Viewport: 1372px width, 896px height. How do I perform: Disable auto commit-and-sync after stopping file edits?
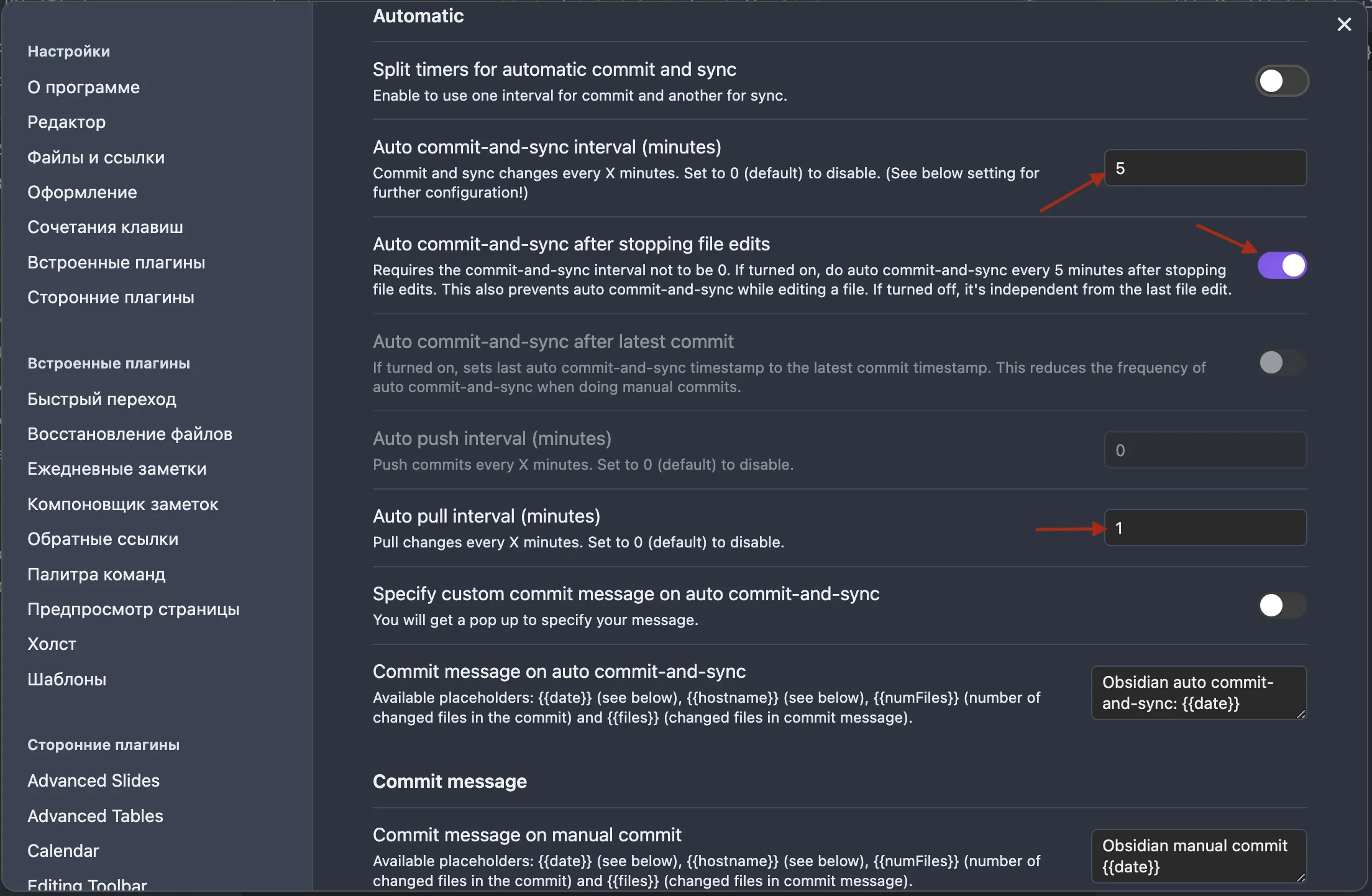coord(1281,265)
